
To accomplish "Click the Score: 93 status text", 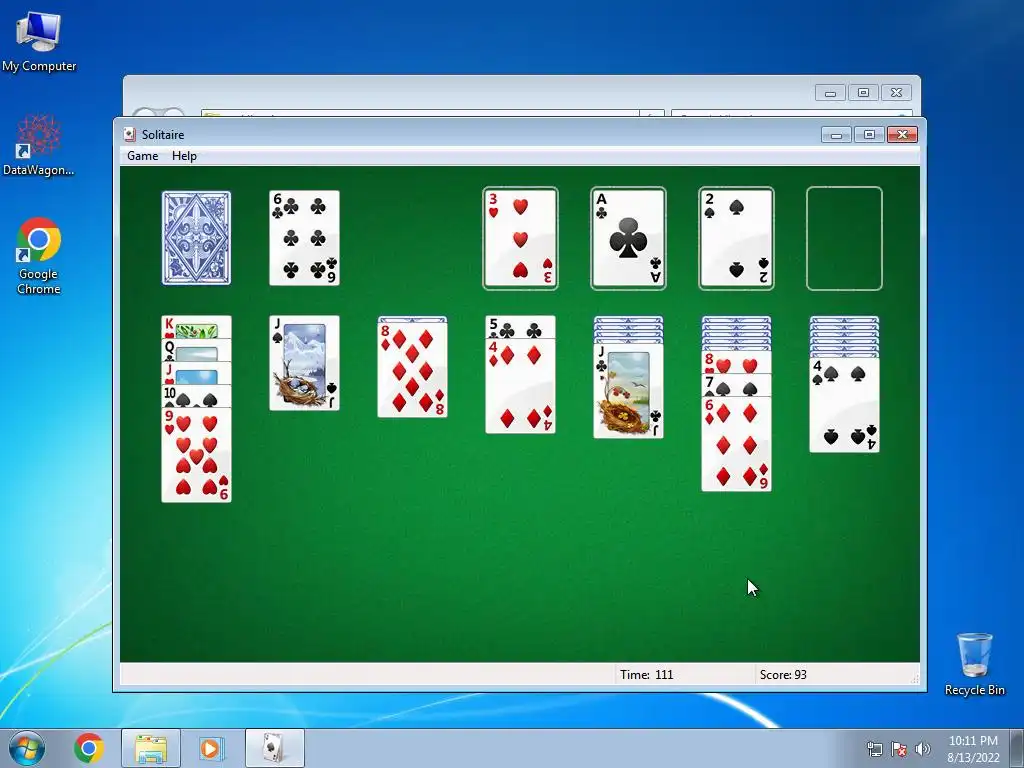I will [x=783, y=675].
